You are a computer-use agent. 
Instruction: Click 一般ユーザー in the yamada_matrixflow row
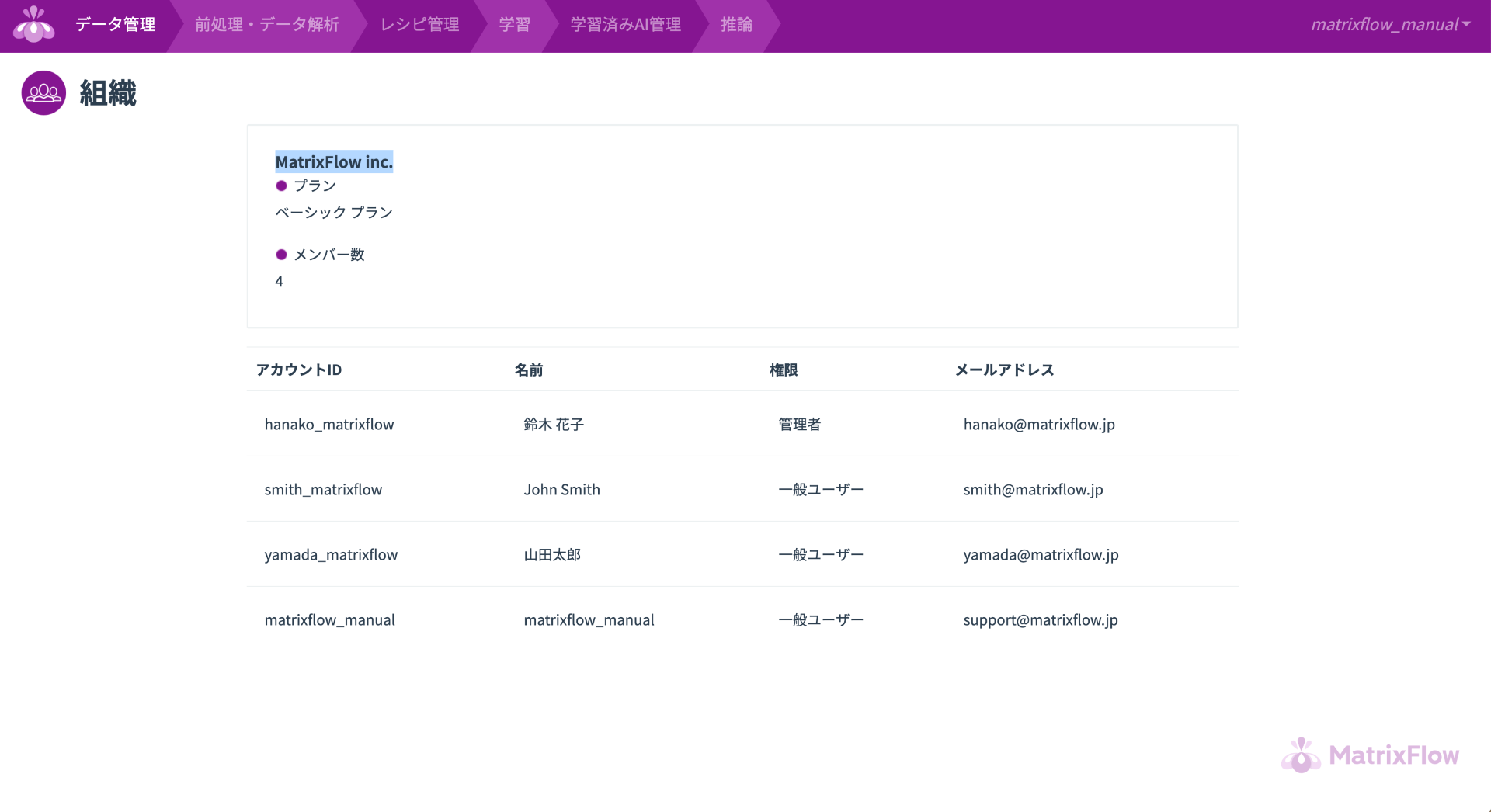click(x=821, y=555)
